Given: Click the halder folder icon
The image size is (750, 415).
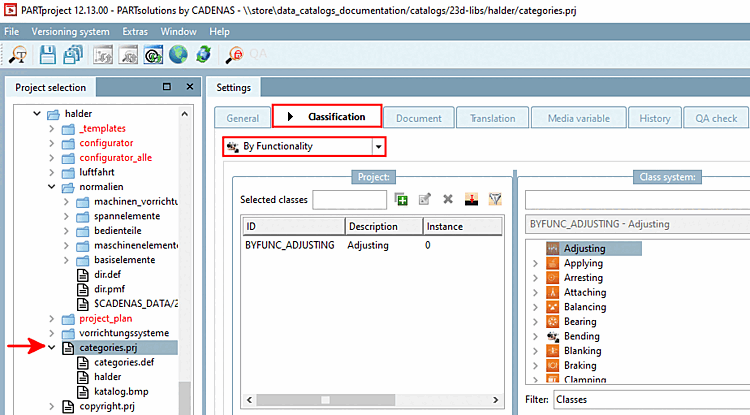Looking at the screenshot, I should tap(54, 114).
